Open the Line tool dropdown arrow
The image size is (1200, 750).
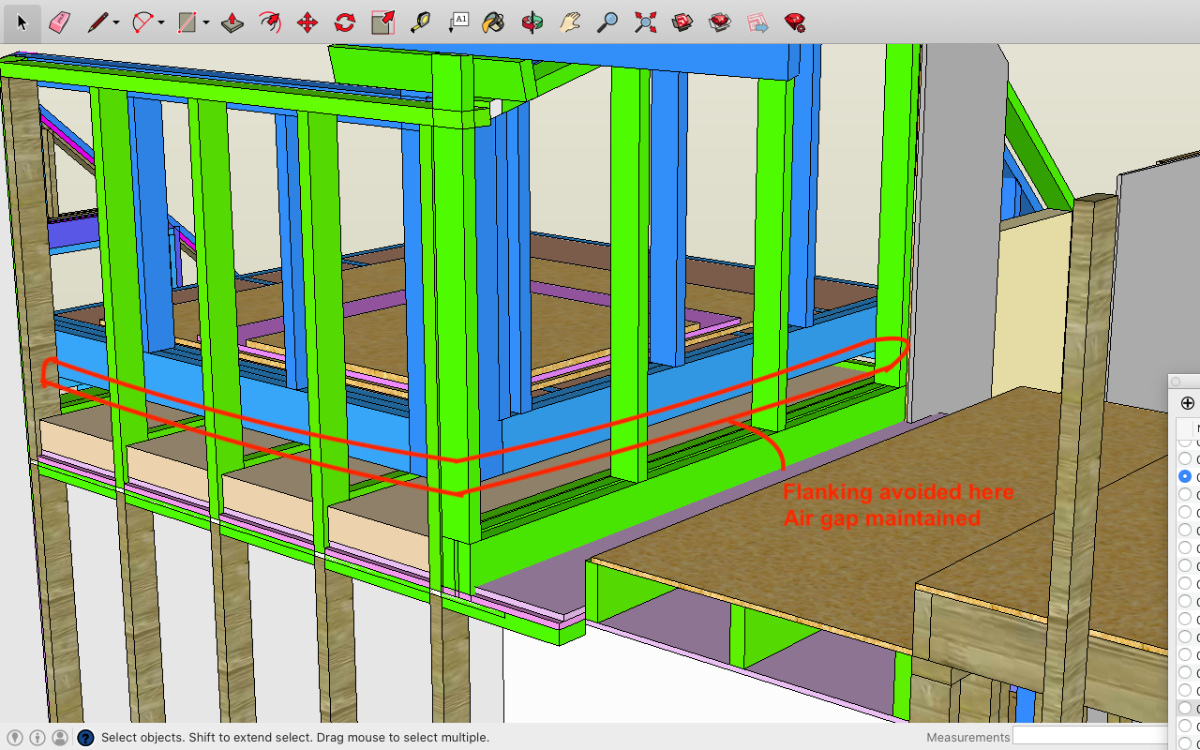[x=116, y=23]
